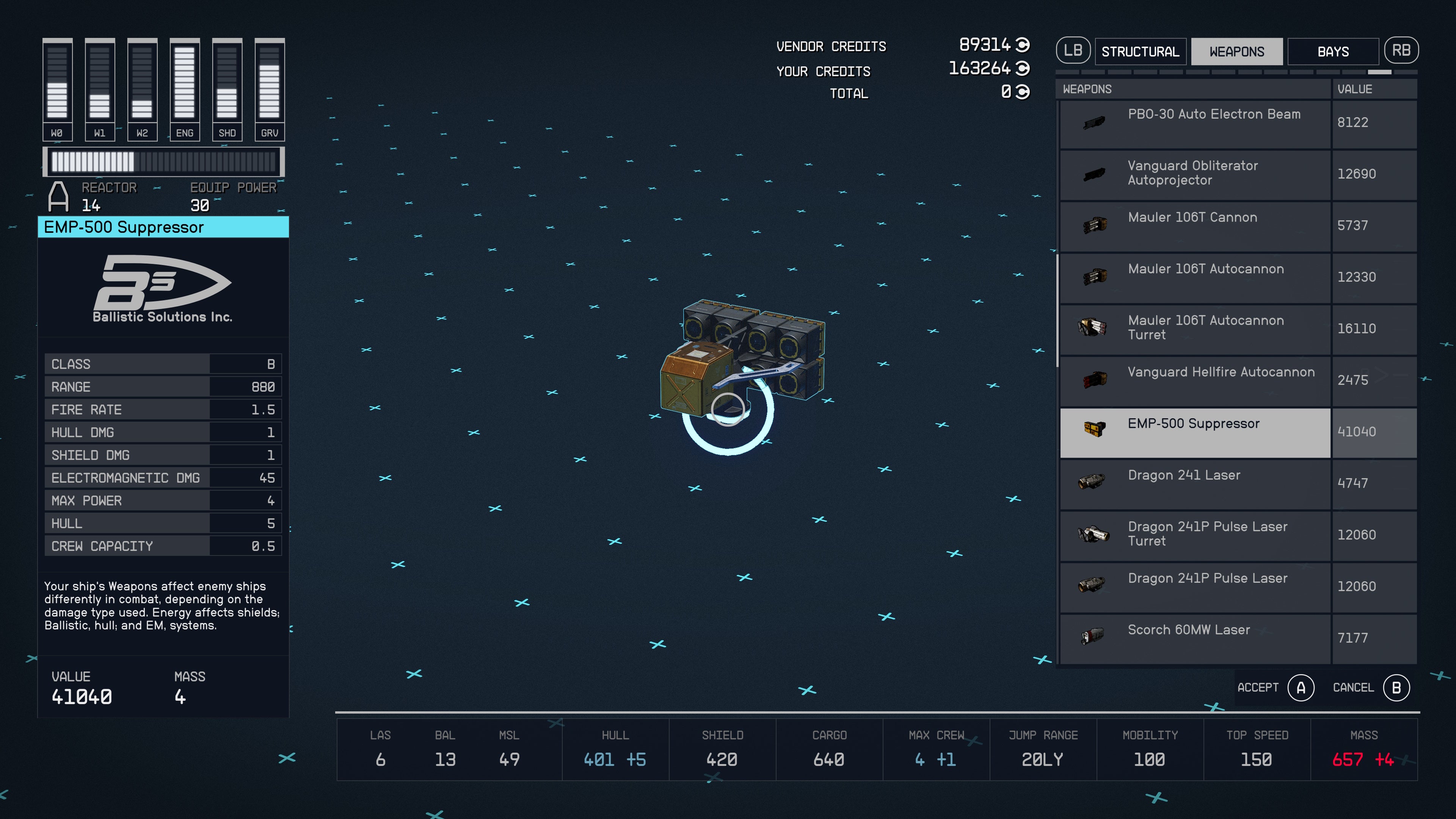Click the Dragon 241 Laser icon

1092,482
